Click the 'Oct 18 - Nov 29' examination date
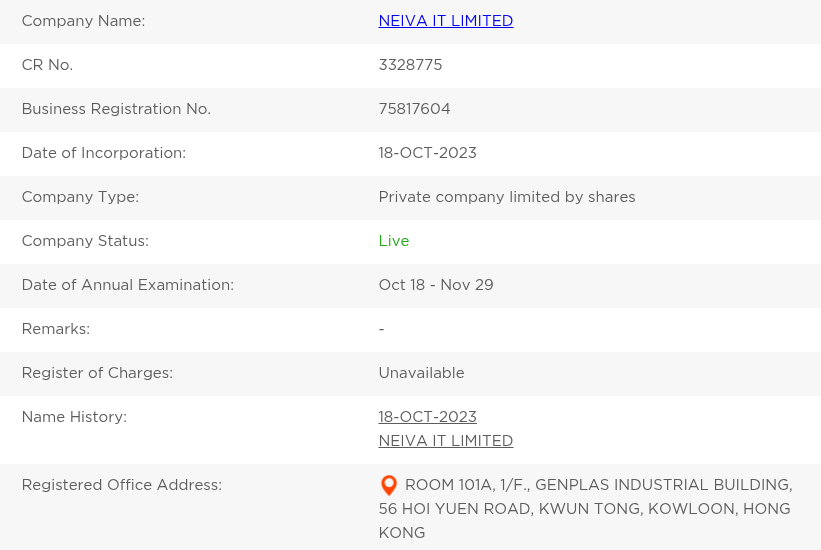Screen dimensions: 821x550 (x=435, y=285)
